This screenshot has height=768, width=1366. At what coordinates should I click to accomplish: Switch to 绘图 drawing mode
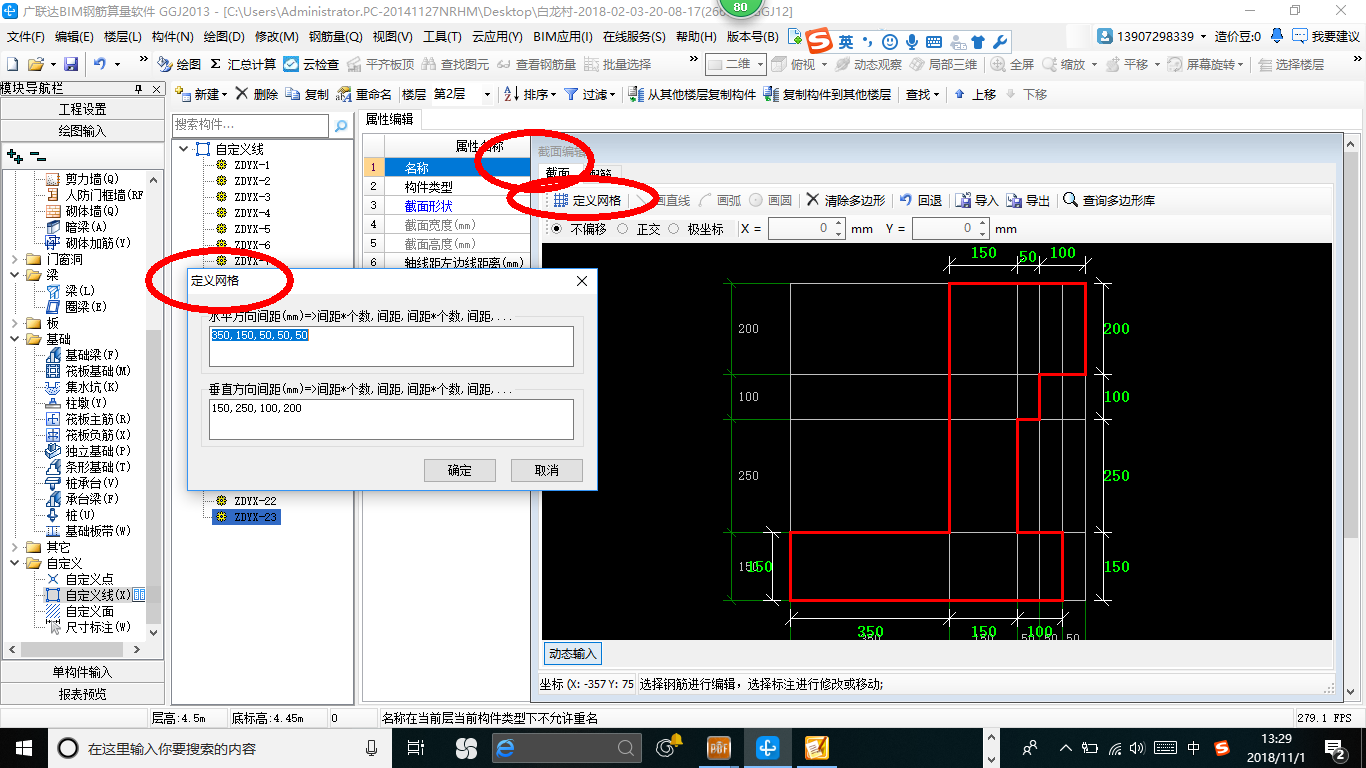[x=179, y=64]
